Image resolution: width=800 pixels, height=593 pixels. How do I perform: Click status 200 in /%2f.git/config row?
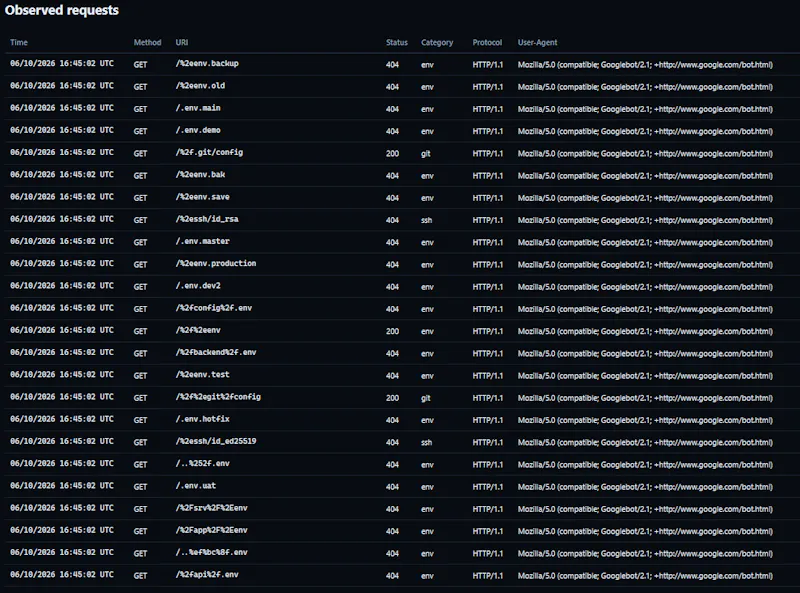coord(392,154)
